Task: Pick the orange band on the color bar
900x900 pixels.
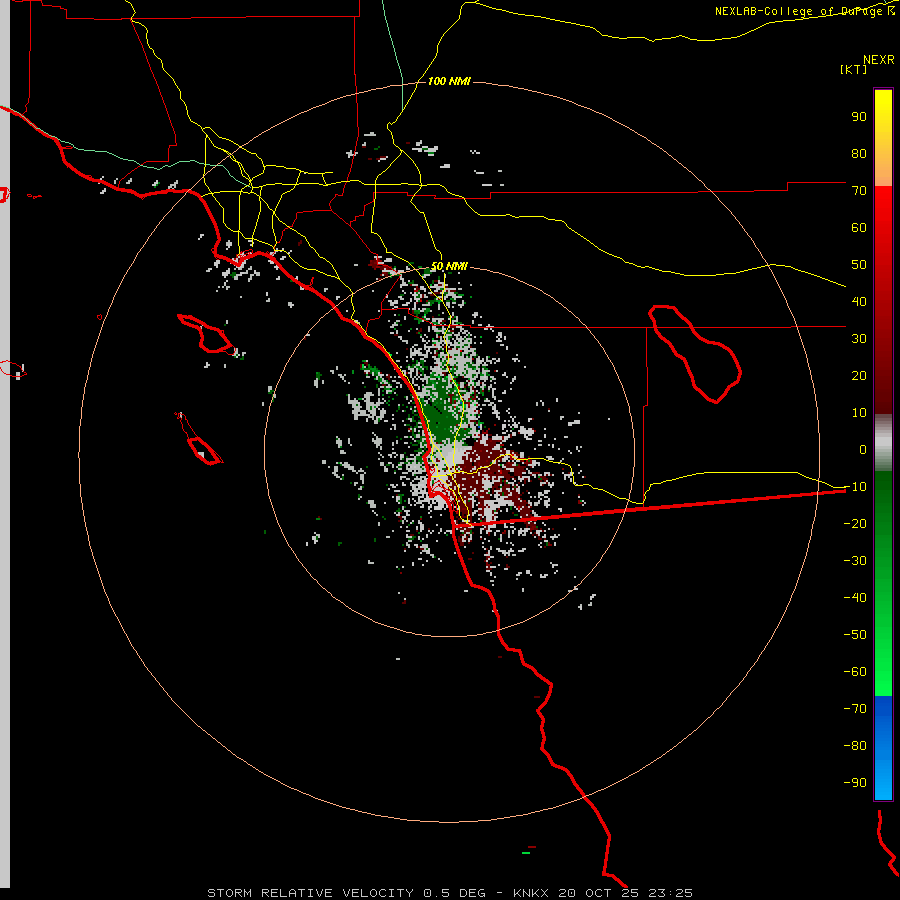Action: 883,166
